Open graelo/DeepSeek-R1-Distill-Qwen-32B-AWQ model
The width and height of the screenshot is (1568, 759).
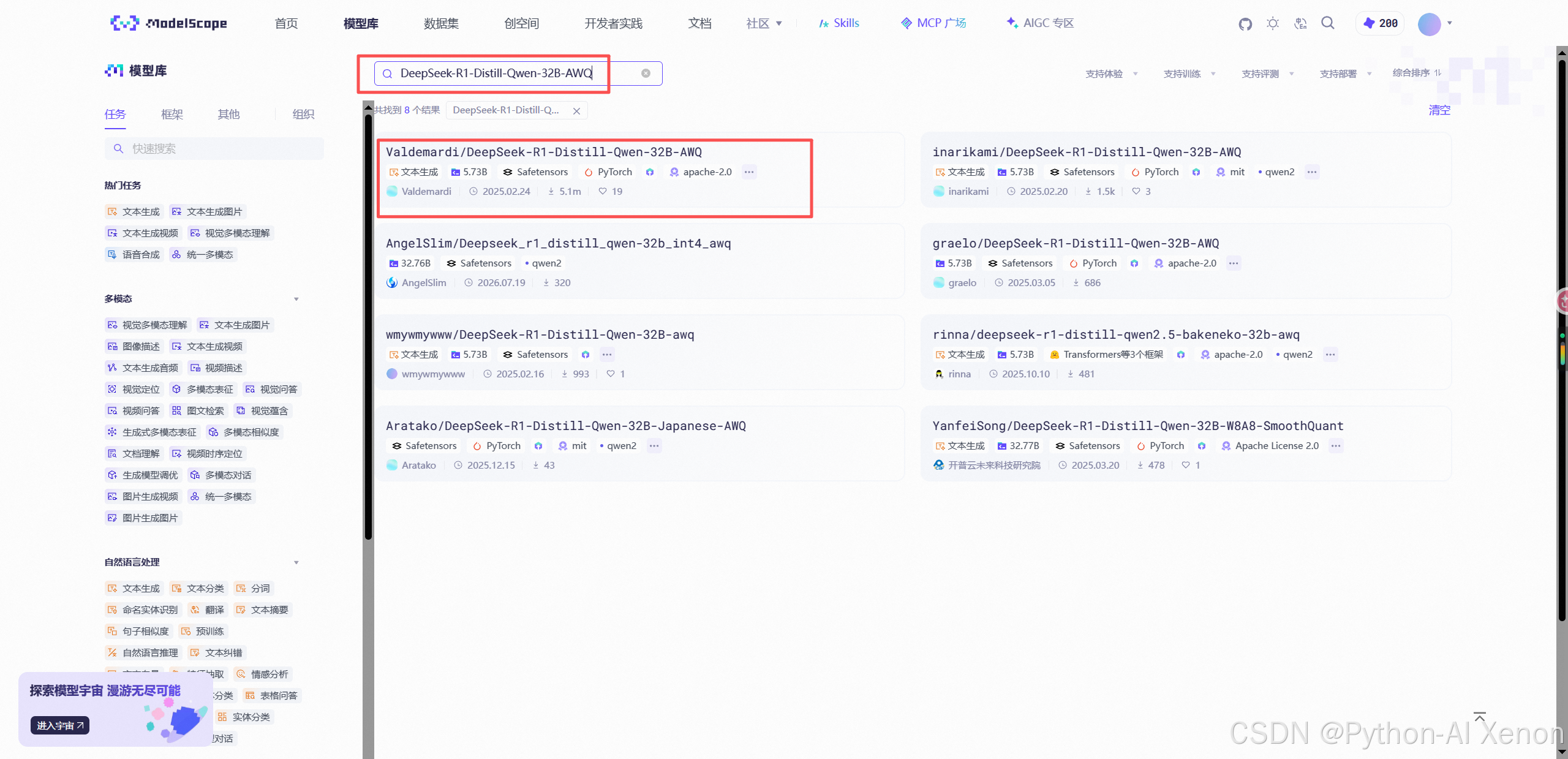pyautogui.click(x=1076, y=243)
